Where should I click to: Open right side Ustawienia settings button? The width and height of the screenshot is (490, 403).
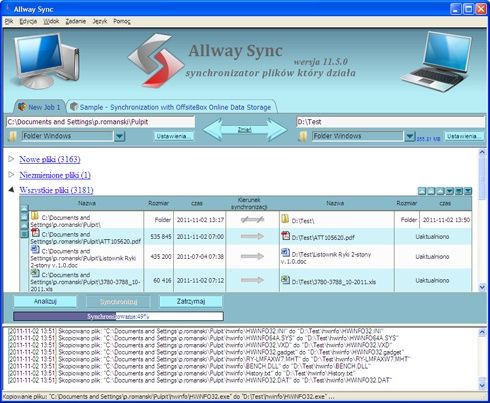(x=464, y=136)
